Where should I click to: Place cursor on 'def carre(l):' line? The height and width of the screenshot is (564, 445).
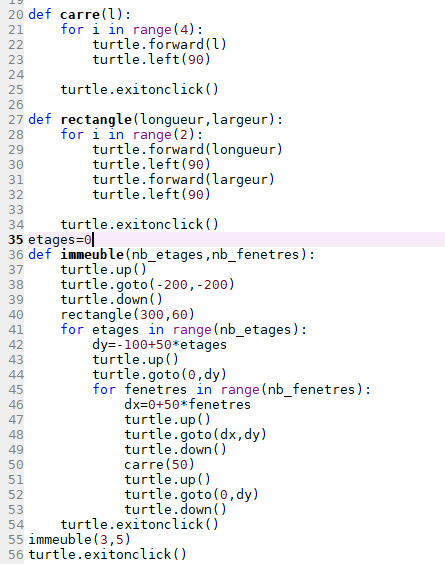click(x=80, y=15)
